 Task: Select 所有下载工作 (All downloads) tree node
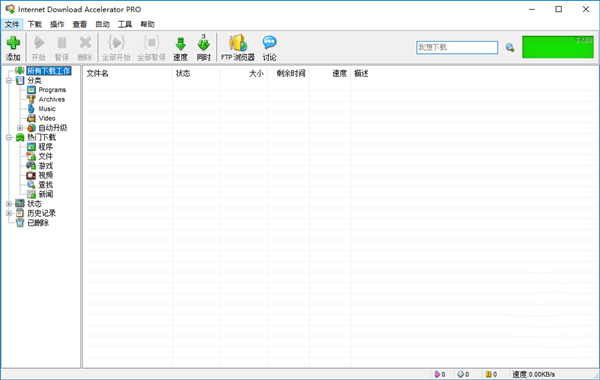[x=49, y=71]
